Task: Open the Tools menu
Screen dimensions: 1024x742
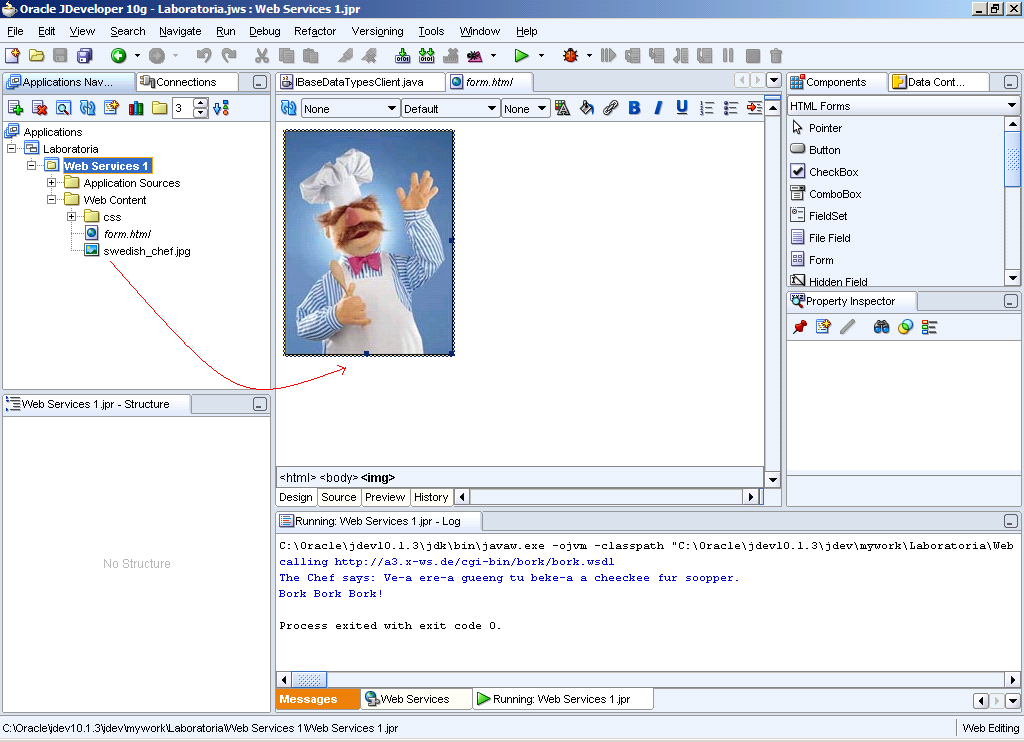Action: pos(431,31)
